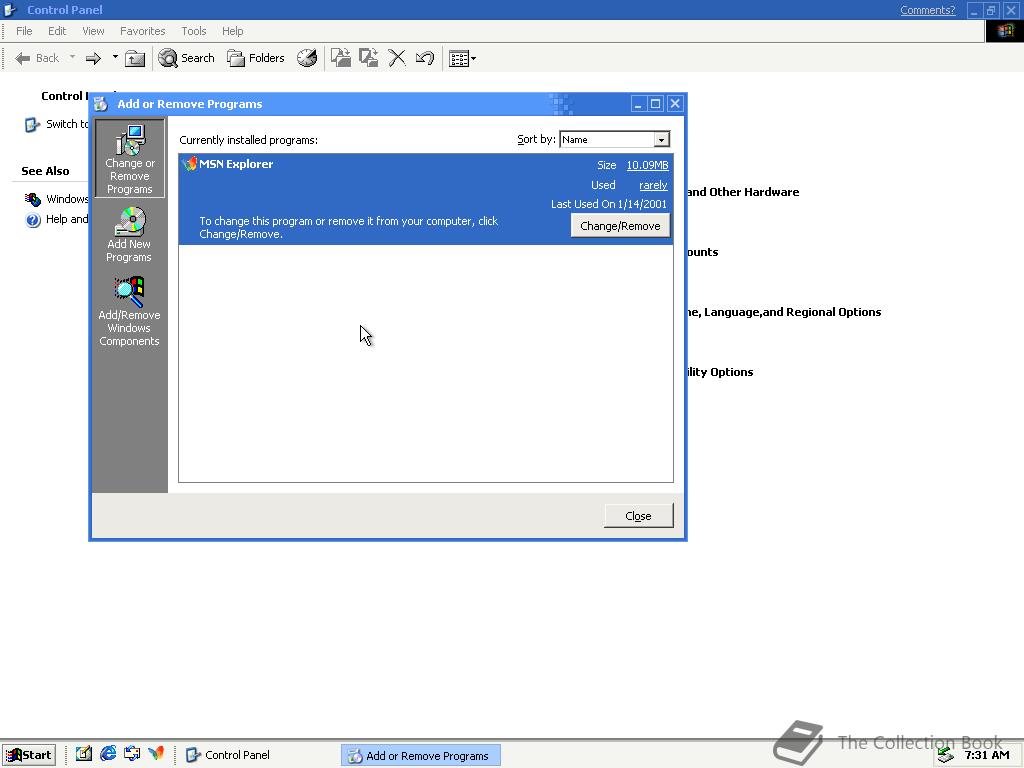Click Add or Remove Programs taskbar button
This screenshot has height=768, width=1024.
(421, 756)
